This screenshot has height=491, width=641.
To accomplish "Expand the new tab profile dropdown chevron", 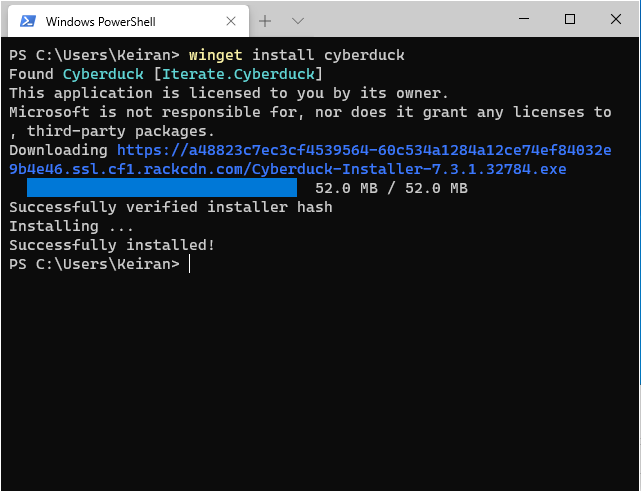I will (x=298, y=21).
